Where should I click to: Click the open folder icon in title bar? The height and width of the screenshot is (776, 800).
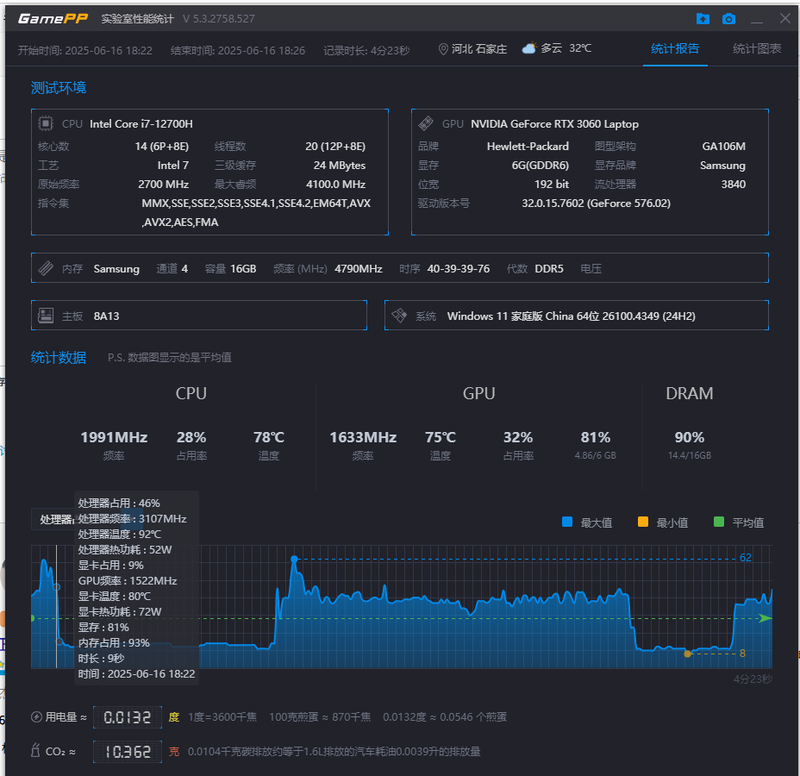(x=703, y=19)
